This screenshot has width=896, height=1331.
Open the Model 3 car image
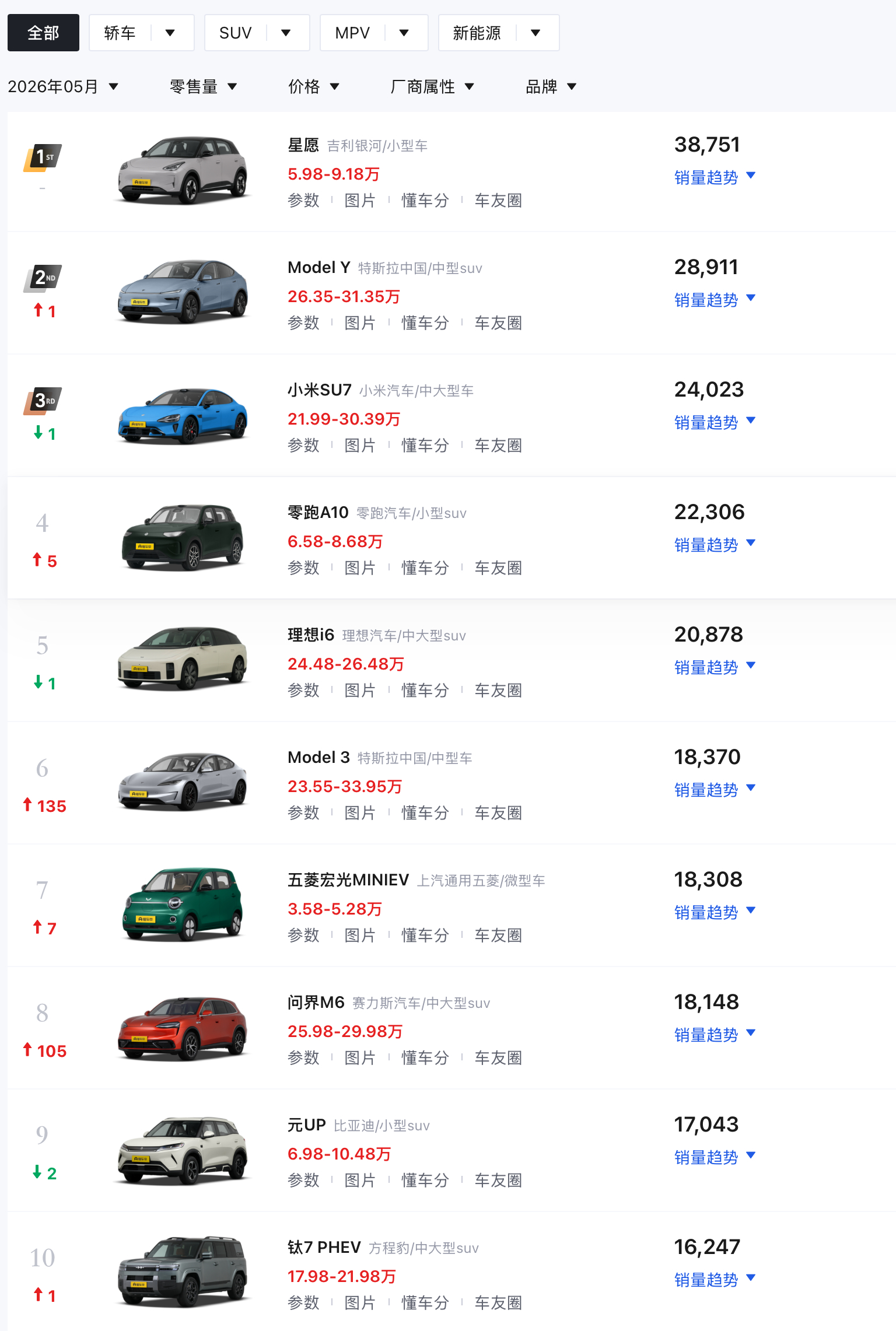tap(183, 781)
